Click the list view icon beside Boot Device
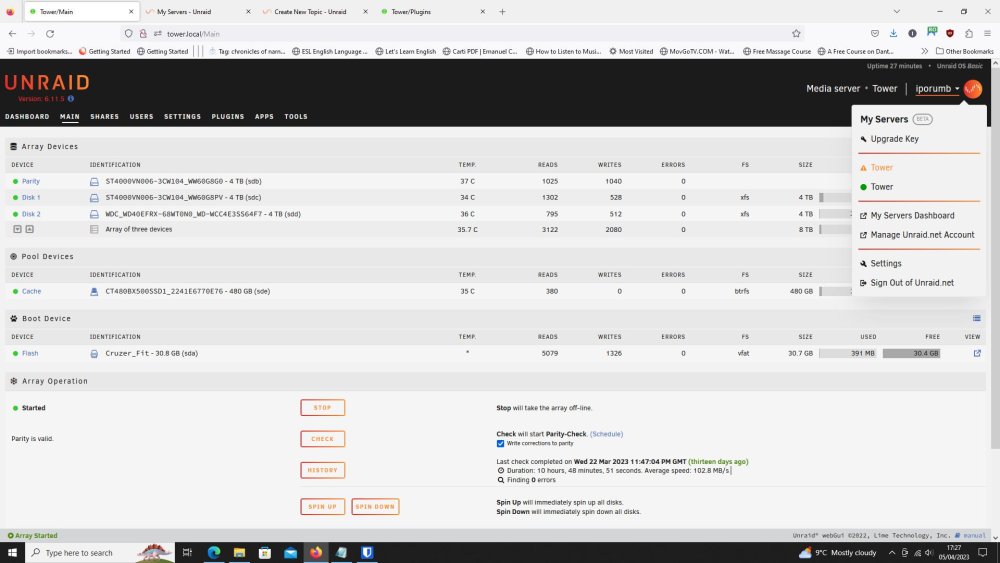1000x563 pixels. (x=976, y=318)
